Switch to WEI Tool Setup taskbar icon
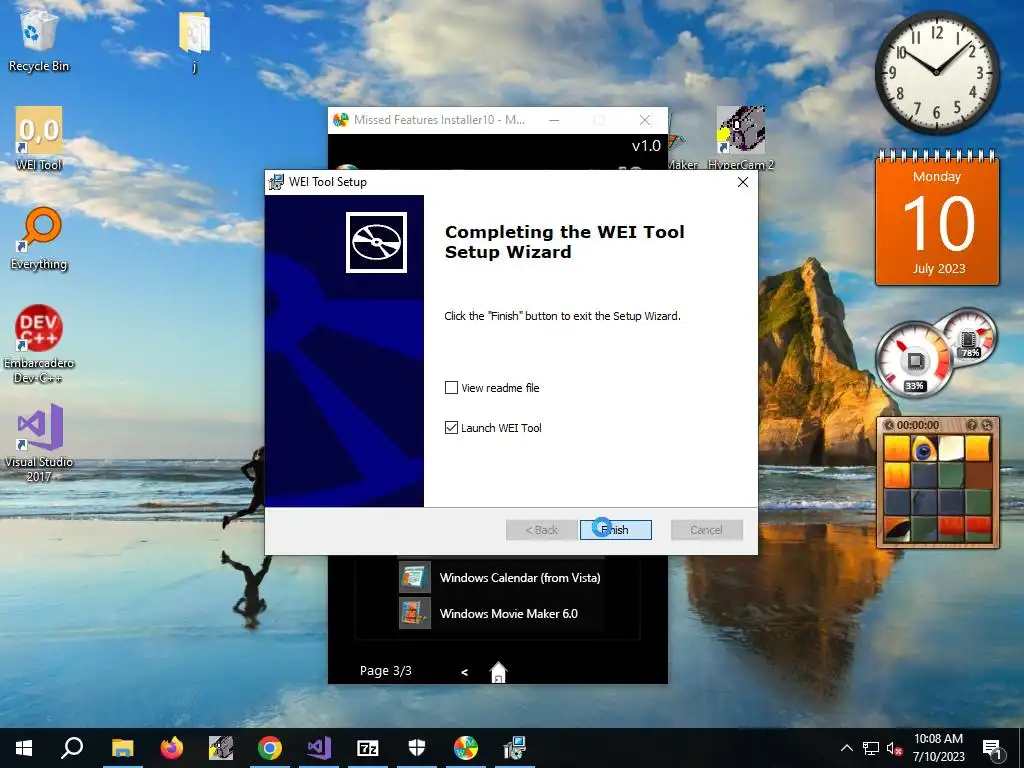 (515, 748)
